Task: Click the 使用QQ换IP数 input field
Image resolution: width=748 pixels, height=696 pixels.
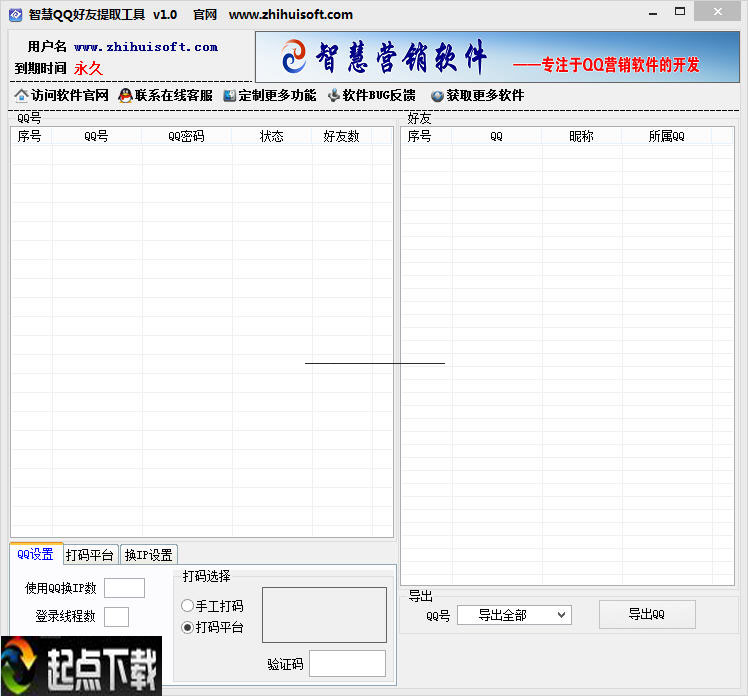Action: click(x=125, y=588)
